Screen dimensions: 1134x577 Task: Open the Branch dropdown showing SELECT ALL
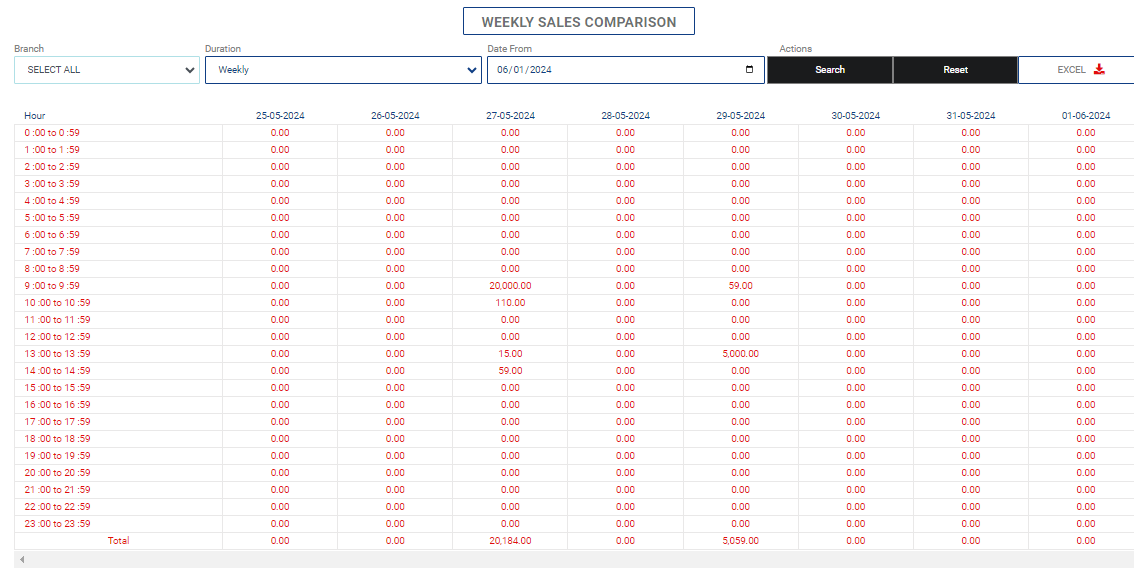pos(103,69)
